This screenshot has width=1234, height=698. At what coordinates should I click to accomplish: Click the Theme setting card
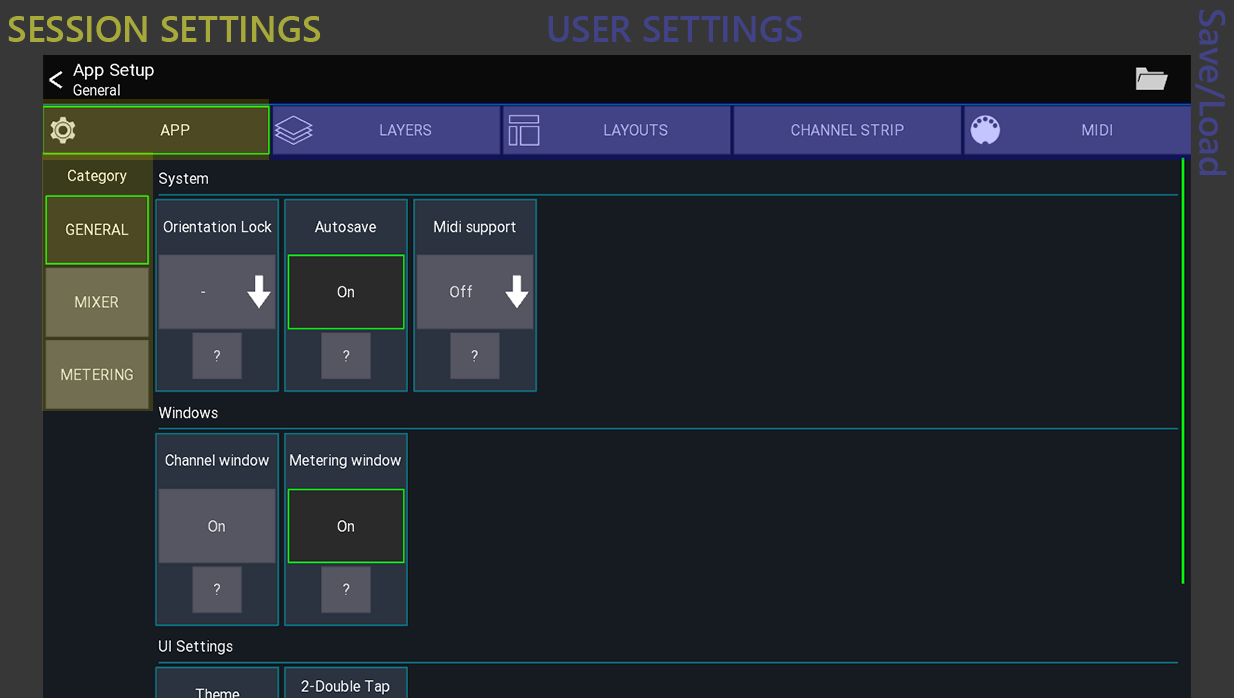tap(217, 683)
